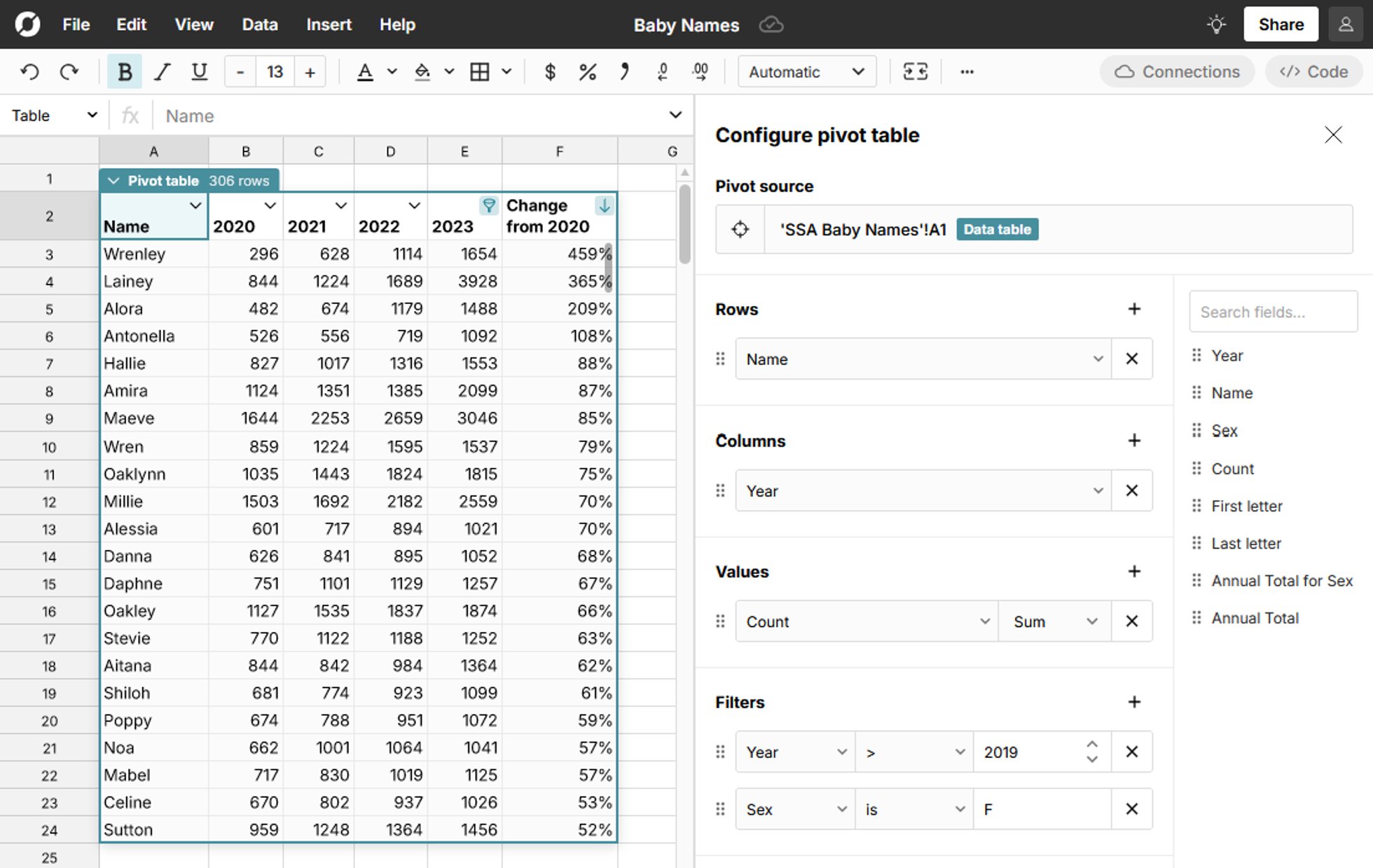Toggle bold formatting
Viewport: 1373px width, 868px height.
(125, 71)
